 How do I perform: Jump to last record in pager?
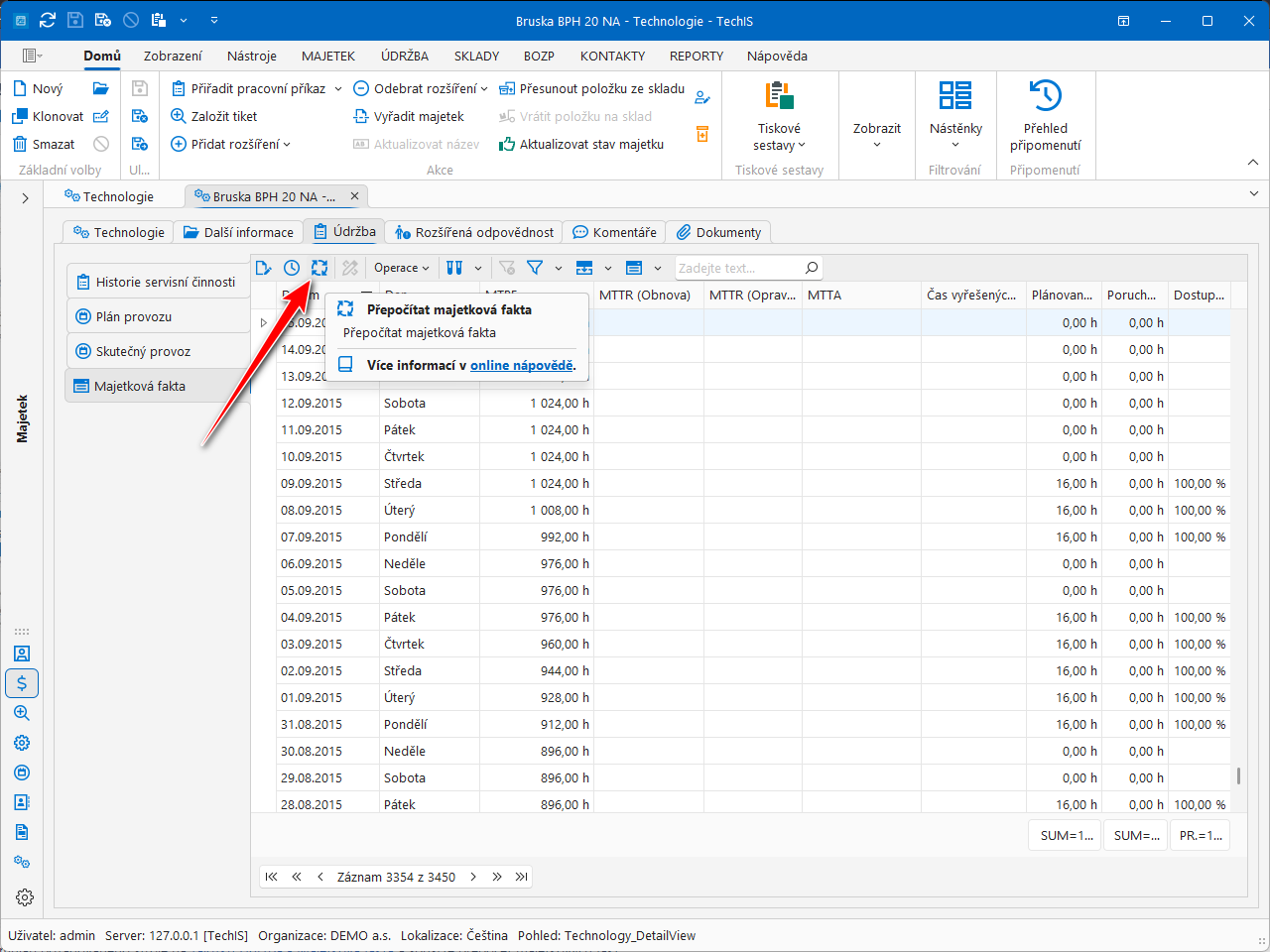coord(521,877)
